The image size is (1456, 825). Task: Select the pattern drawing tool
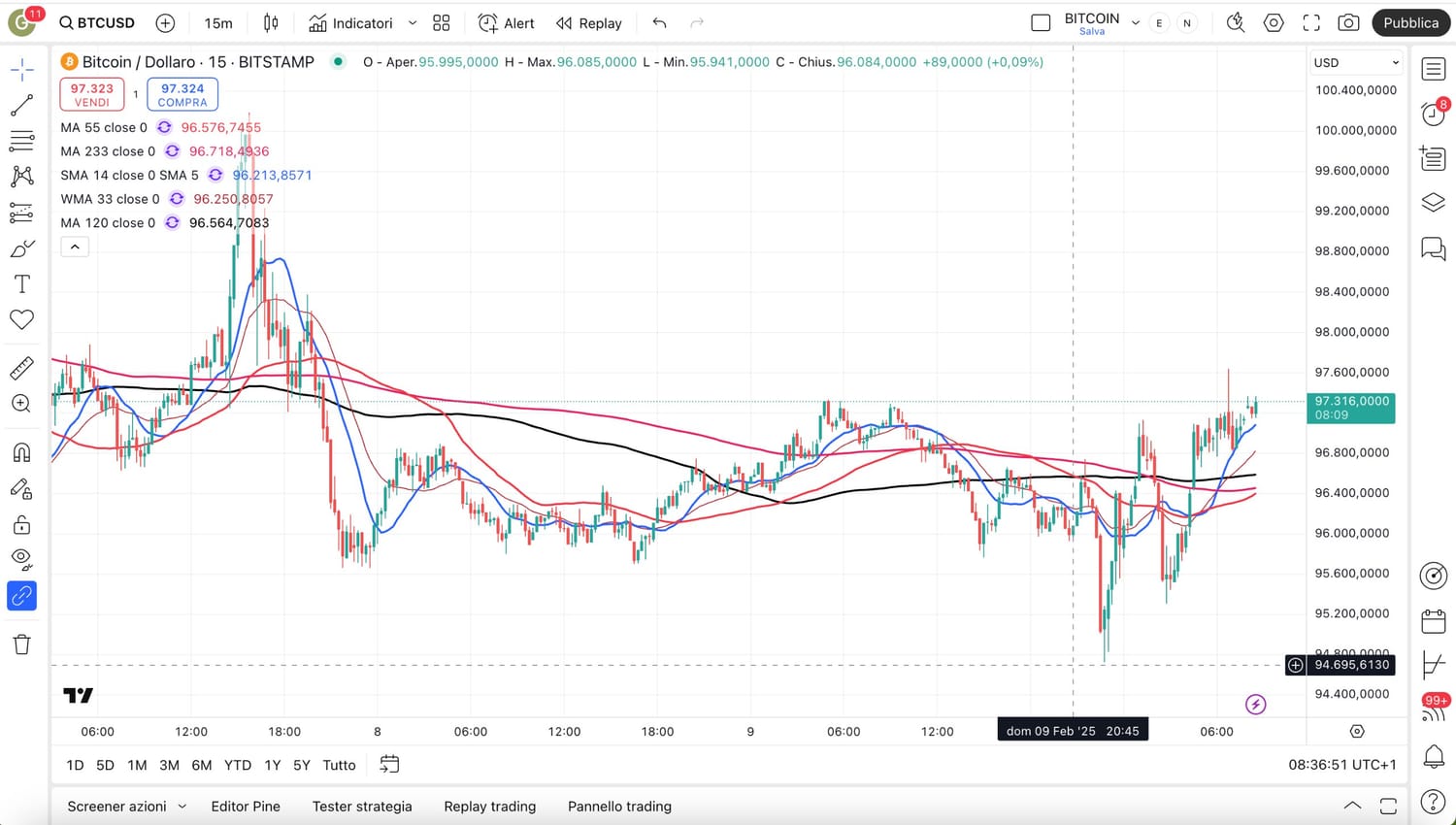(21, 177)
